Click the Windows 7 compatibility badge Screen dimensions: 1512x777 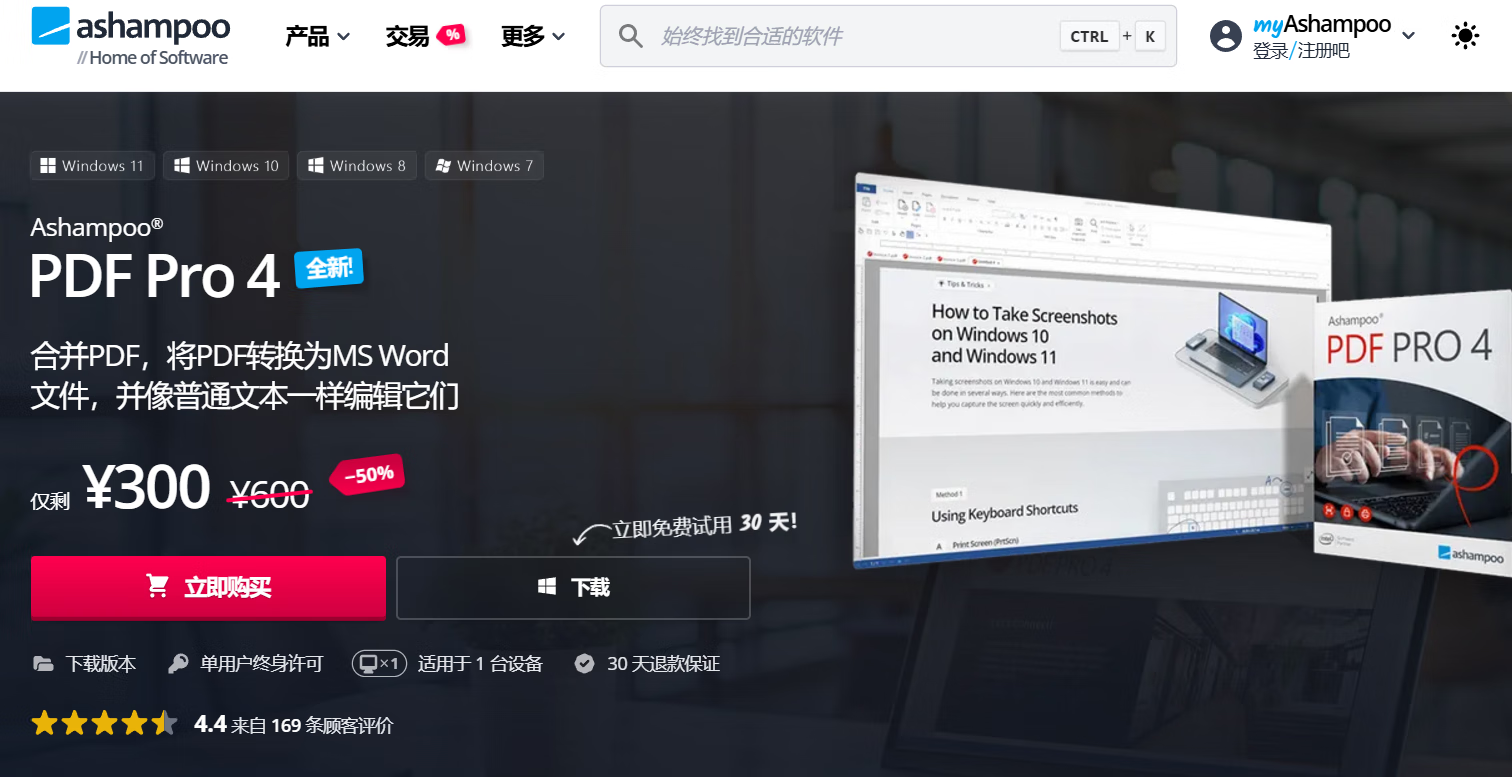pyautogui.click(x=484, y=166)
